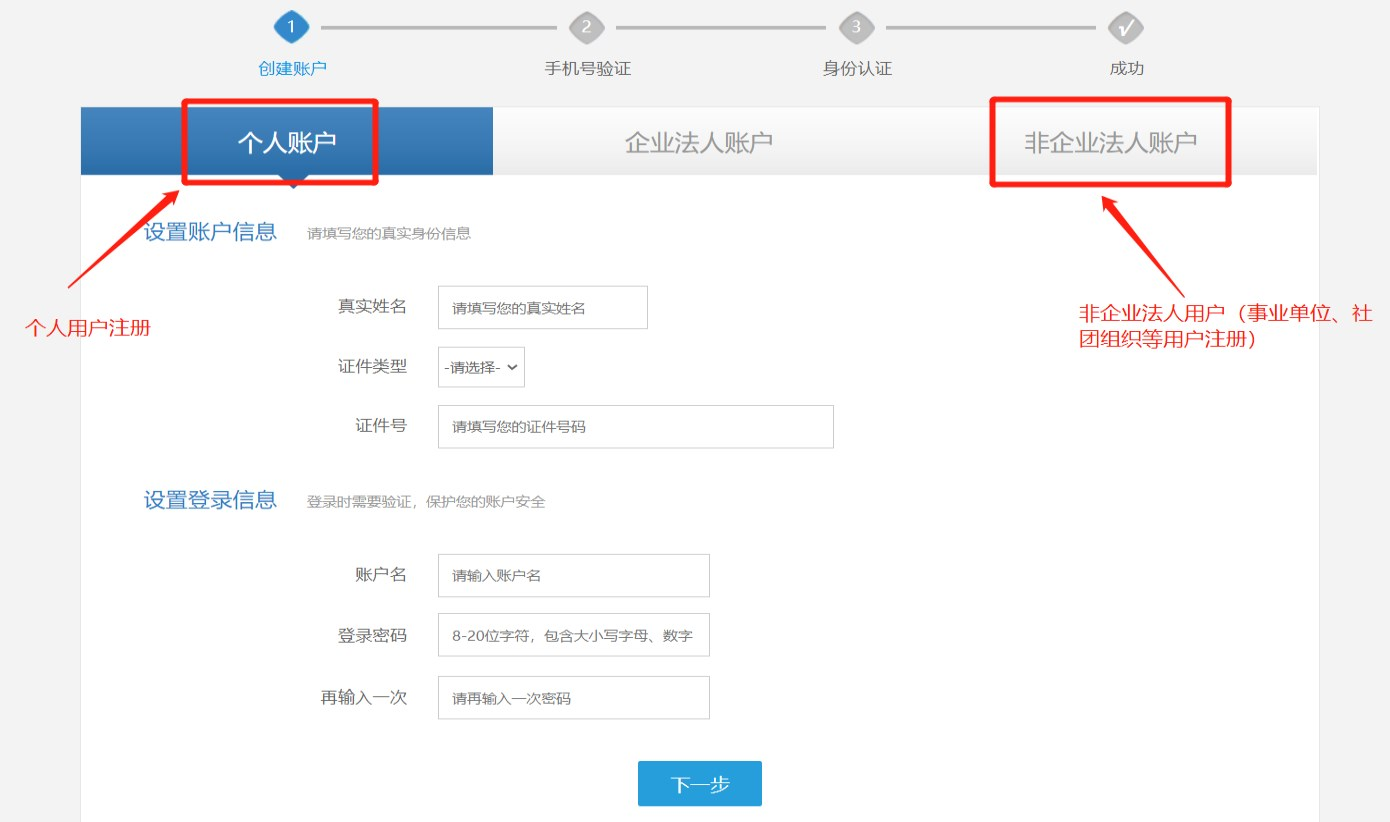Focus the 再输入一次 confirm password field
The image size is (1390, 822).
click(x=573, y=698)
